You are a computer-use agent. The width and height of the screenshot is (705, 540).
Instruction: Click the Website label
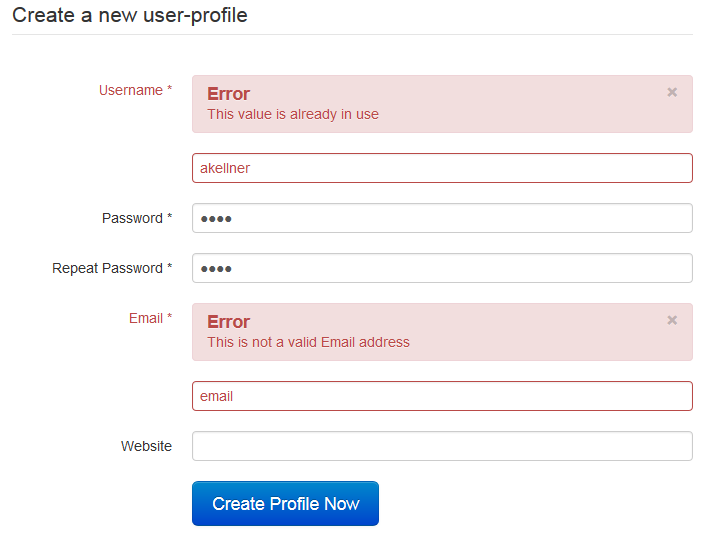coord(146,446)
